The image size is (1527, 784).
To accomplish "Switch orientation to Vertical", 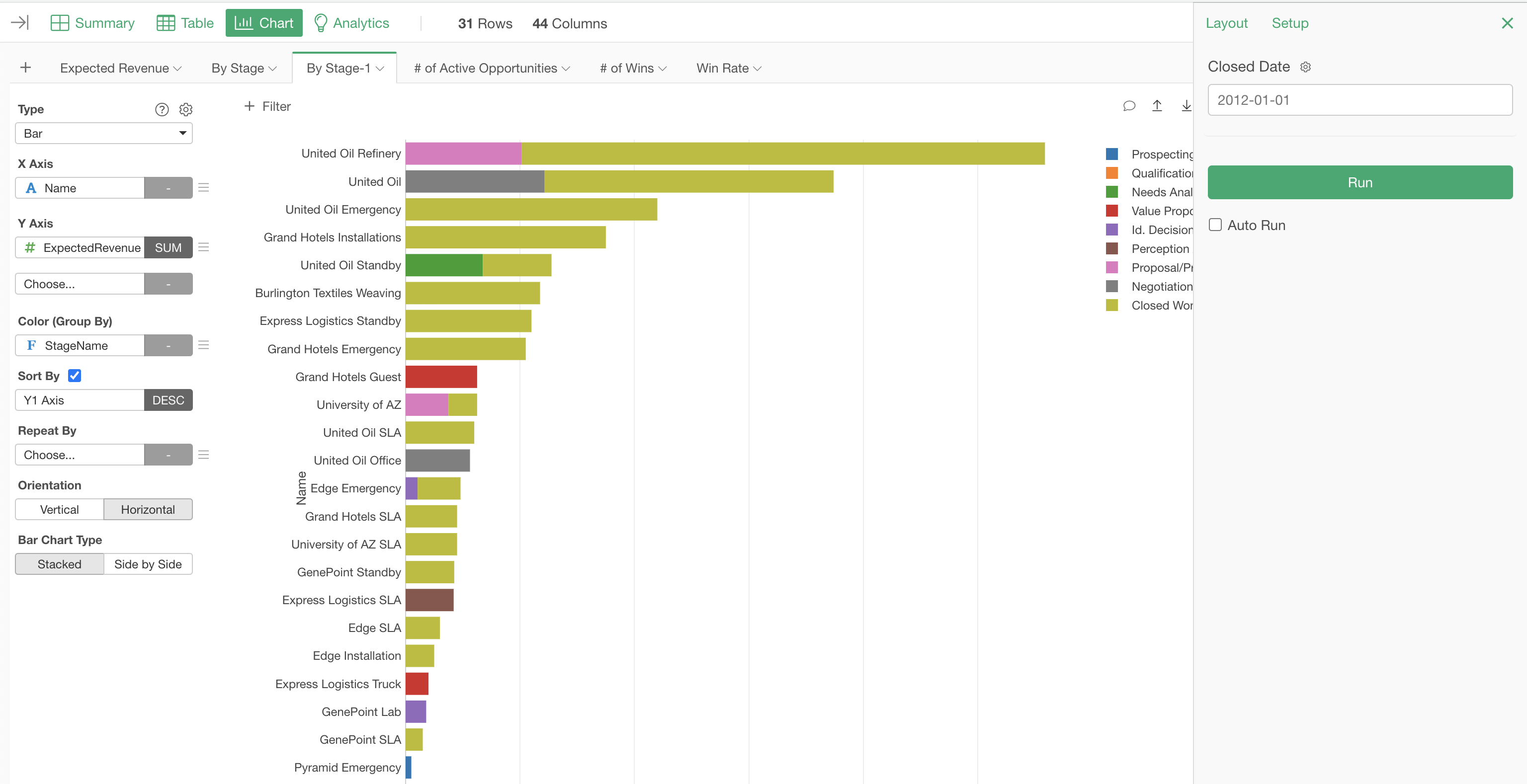I will pos(59,510).
